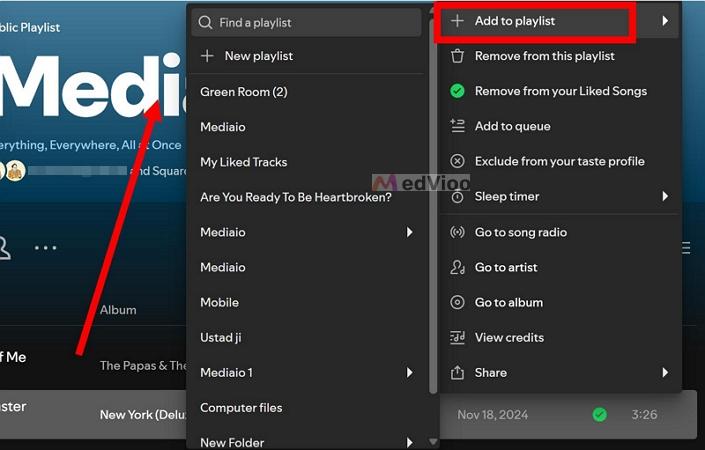Choose the Mobile playlist

coord(307,302)
